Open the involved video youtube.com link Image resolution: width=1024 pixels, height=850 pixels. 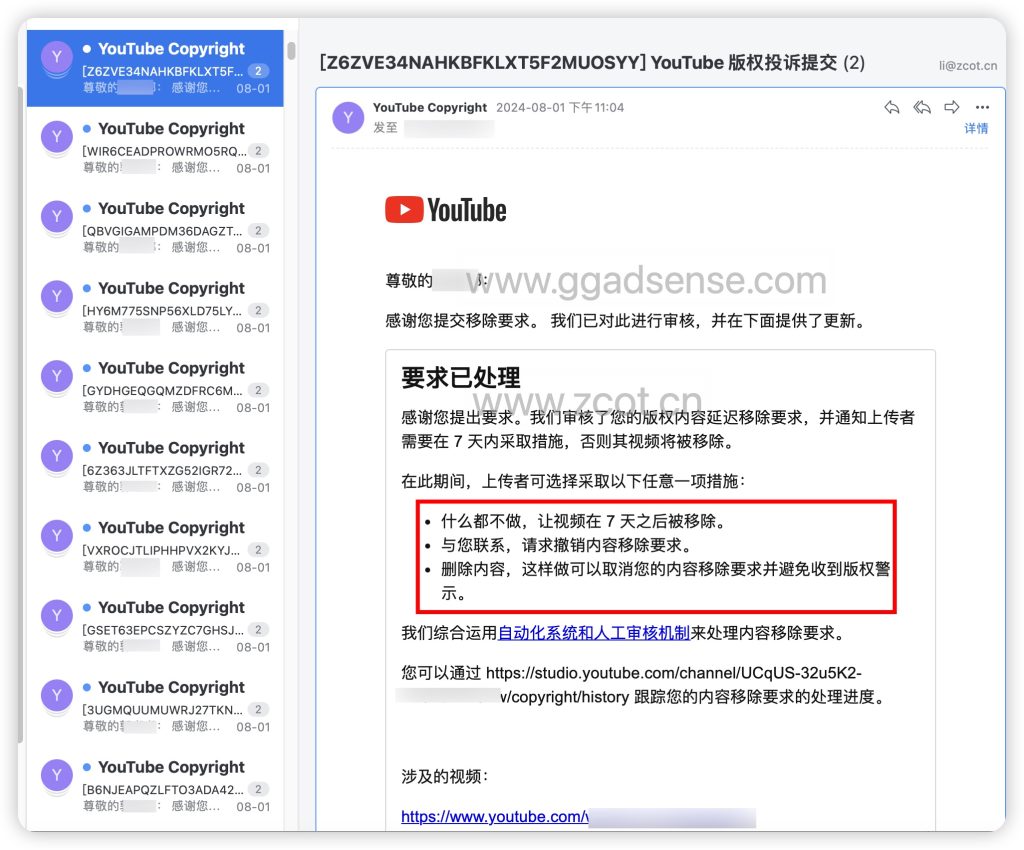(494, 817)
